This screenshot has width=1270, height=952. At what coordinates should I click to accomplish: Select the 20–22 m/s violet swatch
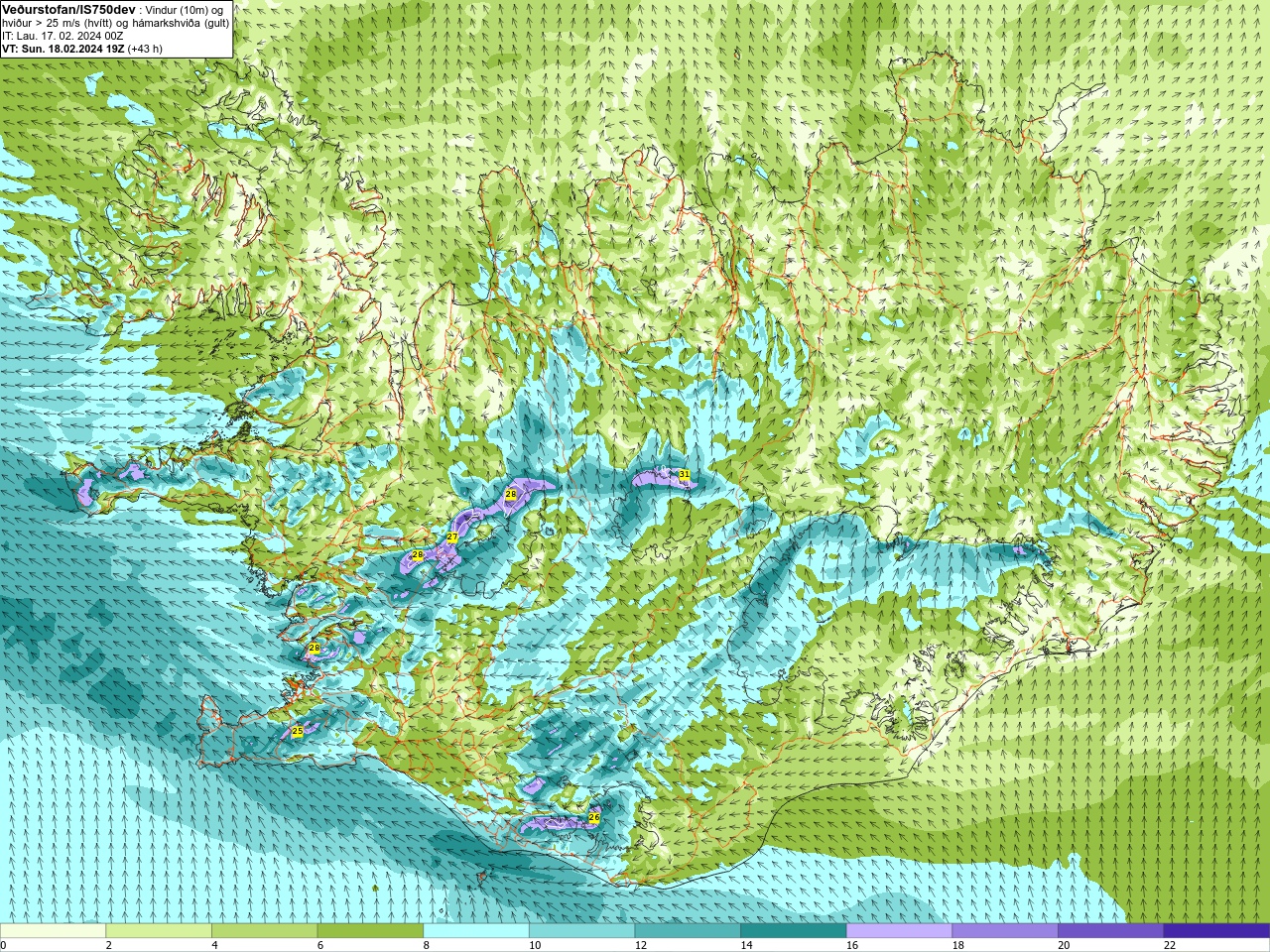pyautogui.click(x=1111, y=931)
